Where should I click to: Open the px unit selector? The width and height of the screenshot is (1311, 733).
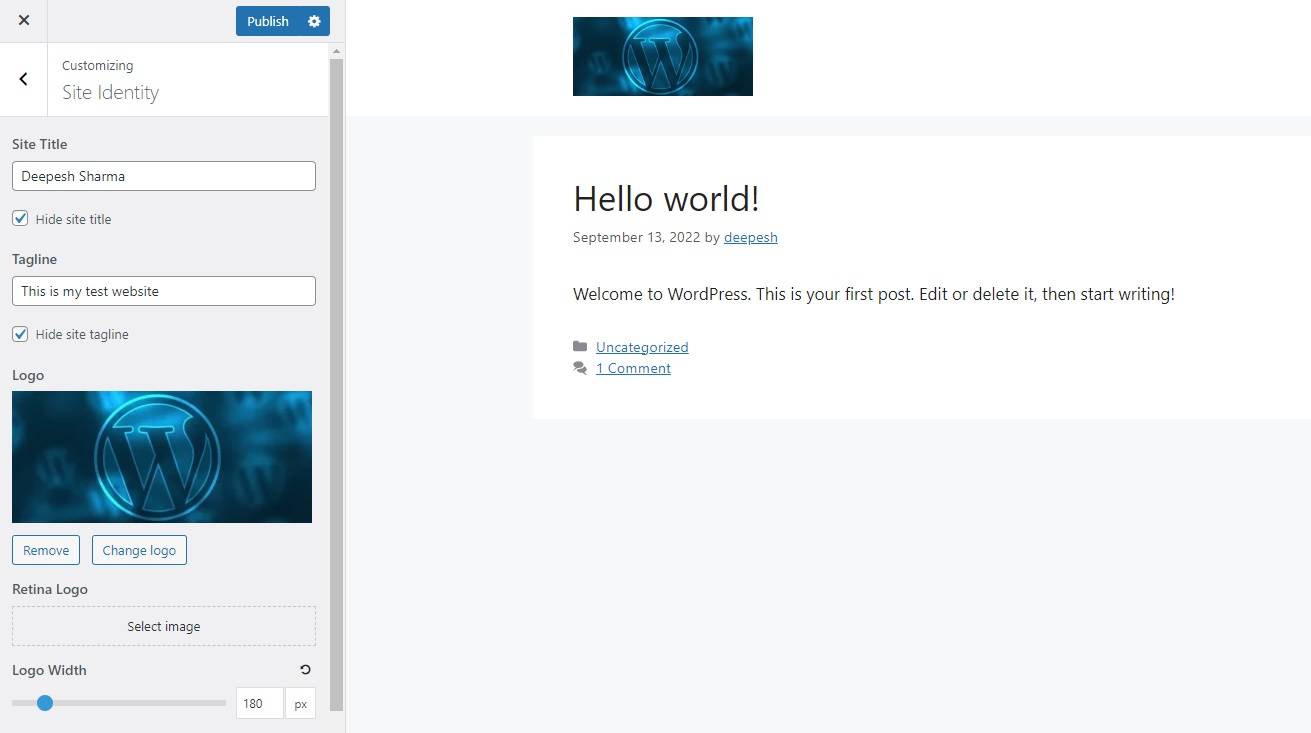pyautogui.click(x=300, y=703)
